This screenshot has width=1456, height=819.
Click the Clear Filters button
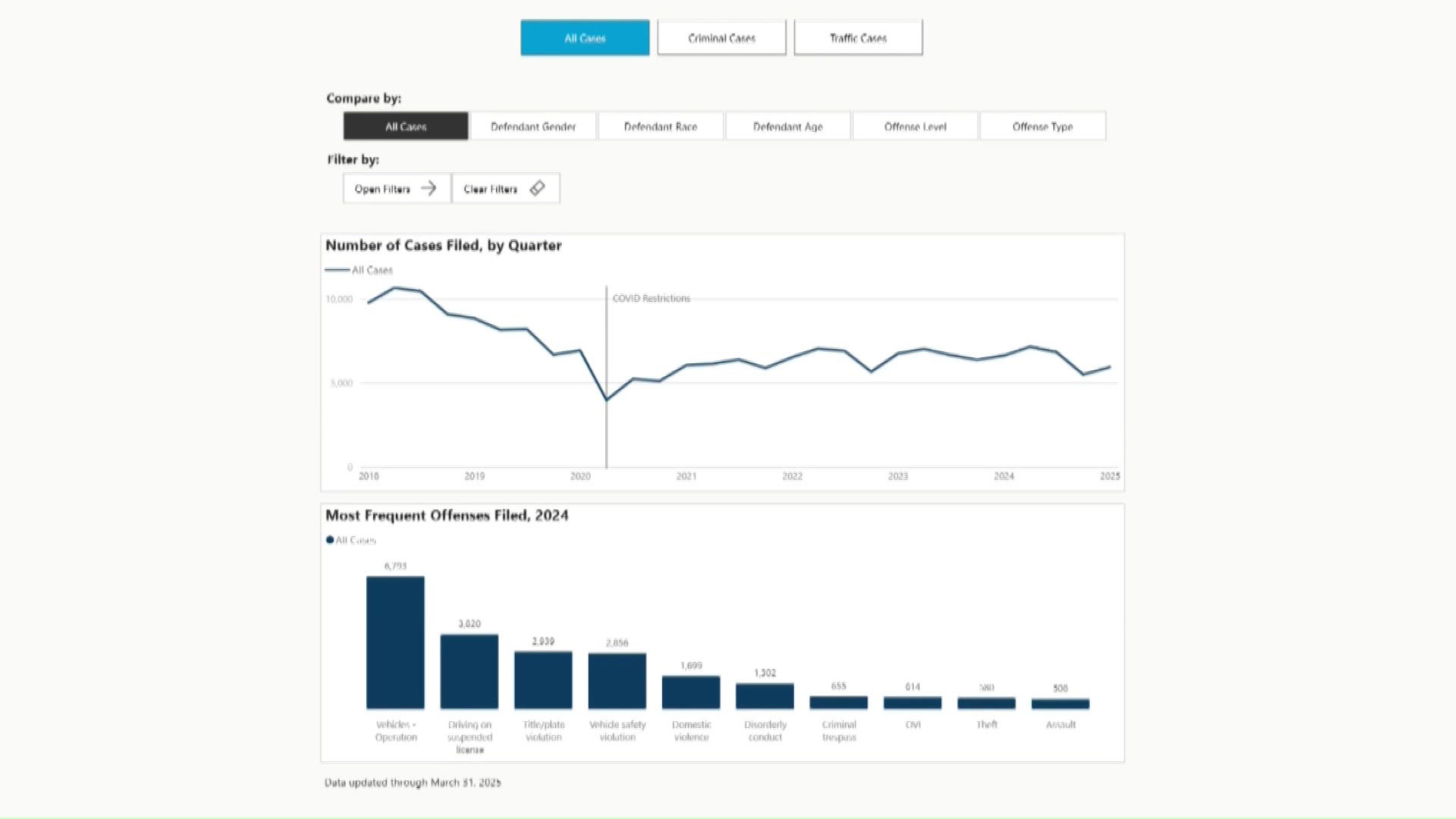pyautogui.click(x=506, y=189)
